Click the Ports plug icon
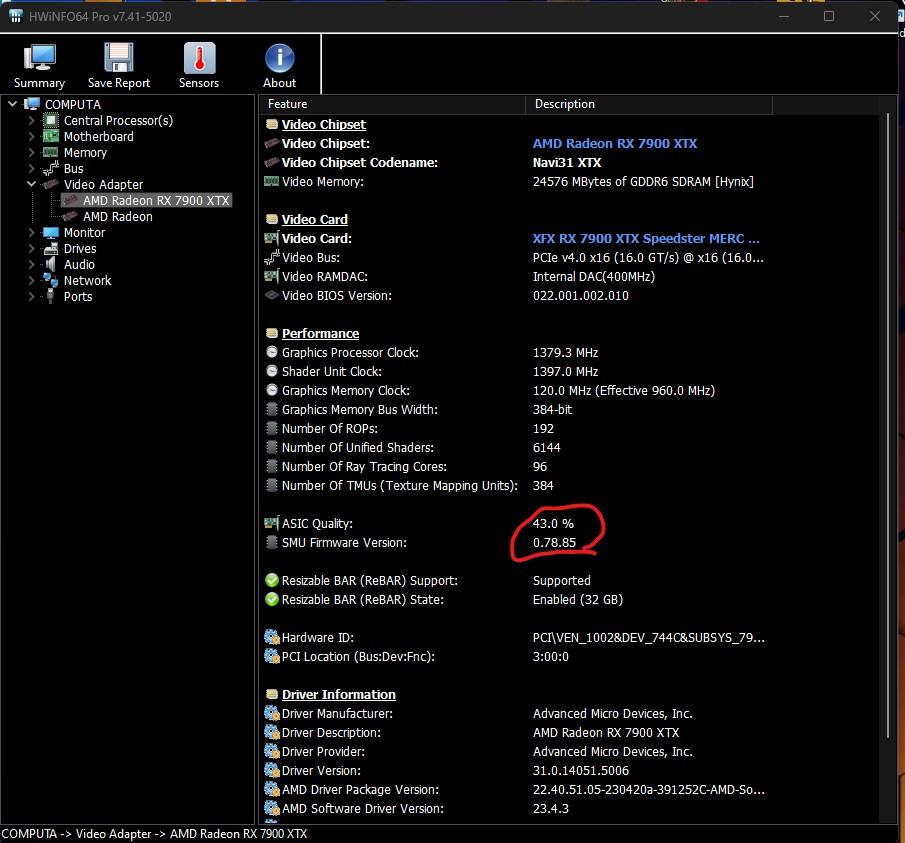The height and width of the screenshot is (843, 905). [51, 297]
